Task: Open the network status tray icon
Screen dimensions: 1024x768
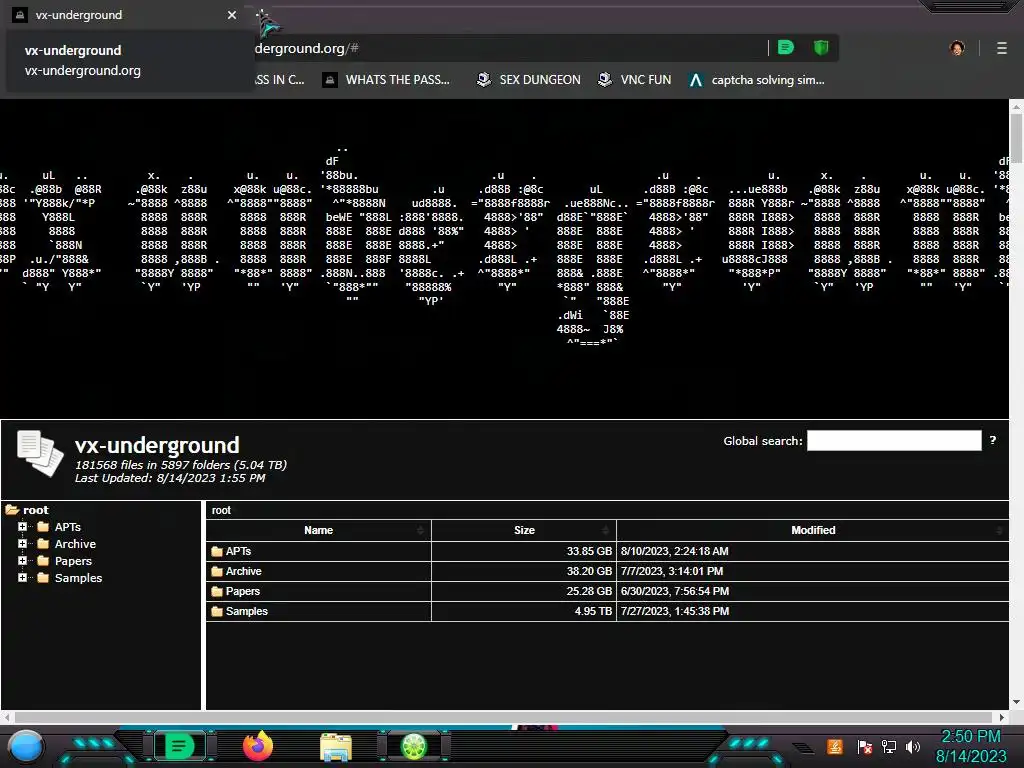Action: [888, 746]
